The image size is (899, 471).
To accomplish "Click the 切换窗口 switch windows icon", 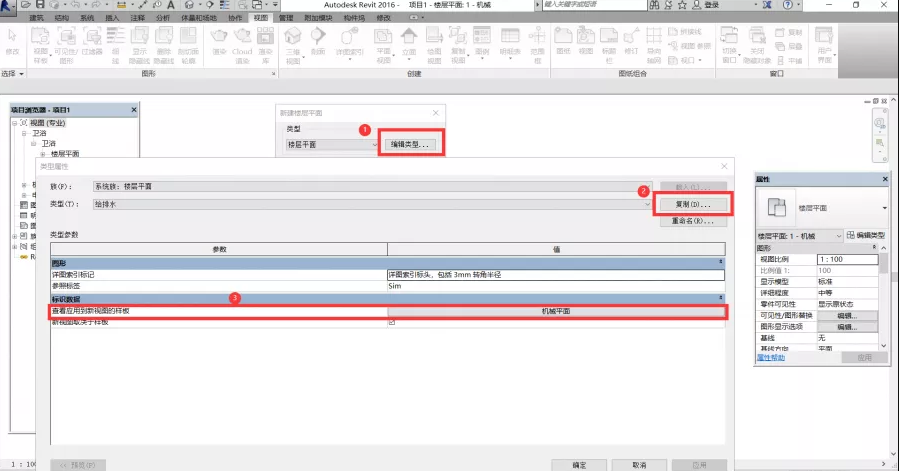I will pyautogui.click(x=729, y=45).
